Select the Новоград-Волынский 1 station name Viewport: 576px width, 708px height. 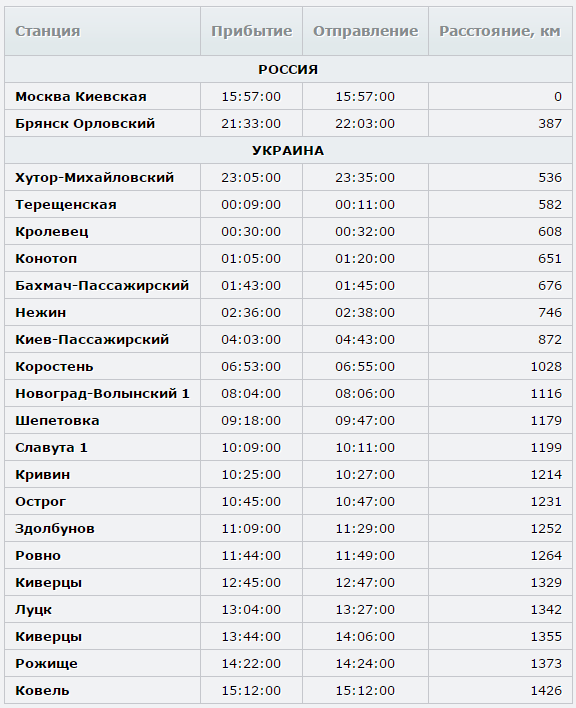(102, 394)
